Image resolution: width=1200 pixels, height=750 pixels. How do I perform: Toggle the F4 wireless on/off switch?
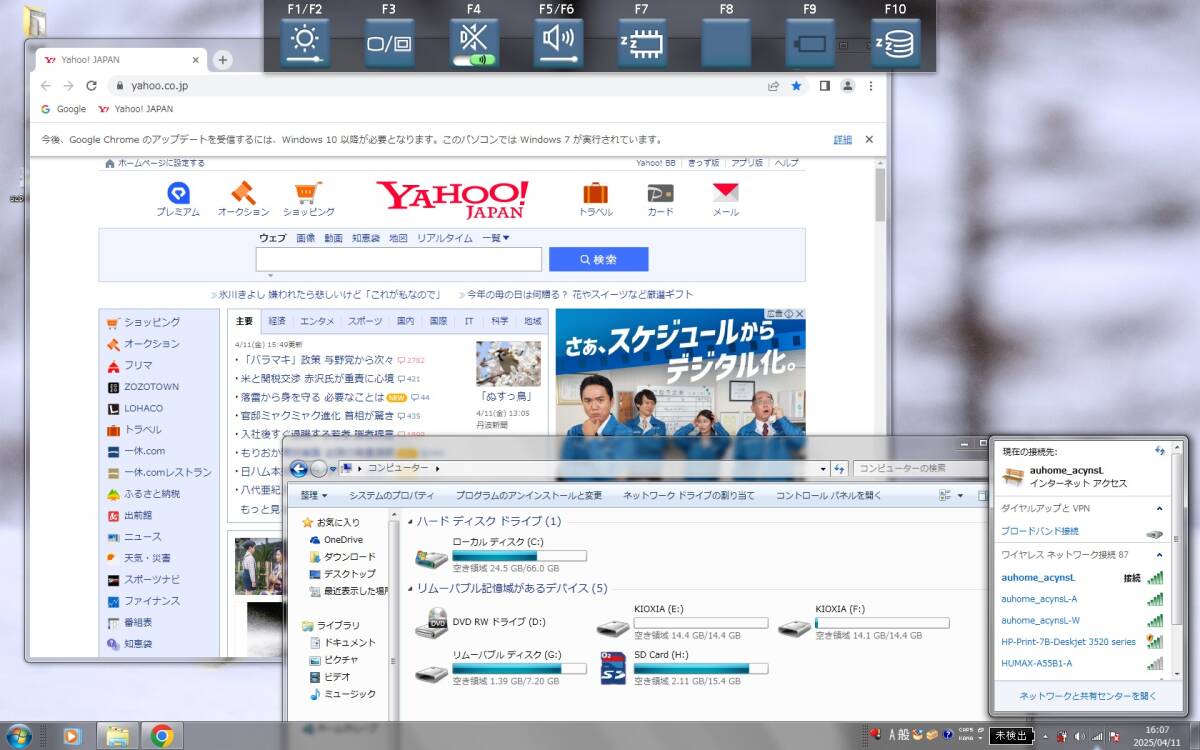(474, 59)
